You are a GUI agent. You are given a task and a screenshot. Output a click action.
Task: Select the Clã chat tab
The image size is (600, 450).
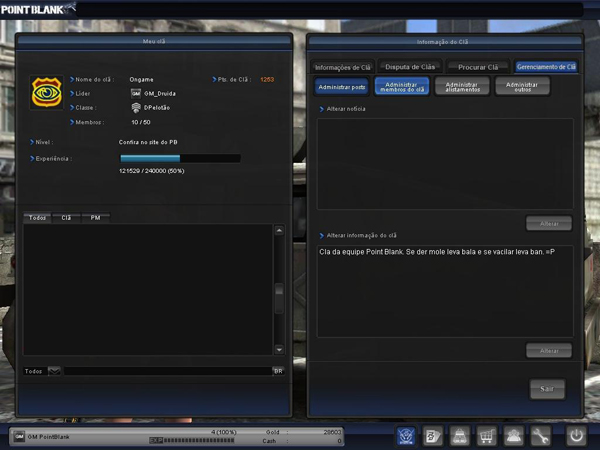(x=66, y=218)
